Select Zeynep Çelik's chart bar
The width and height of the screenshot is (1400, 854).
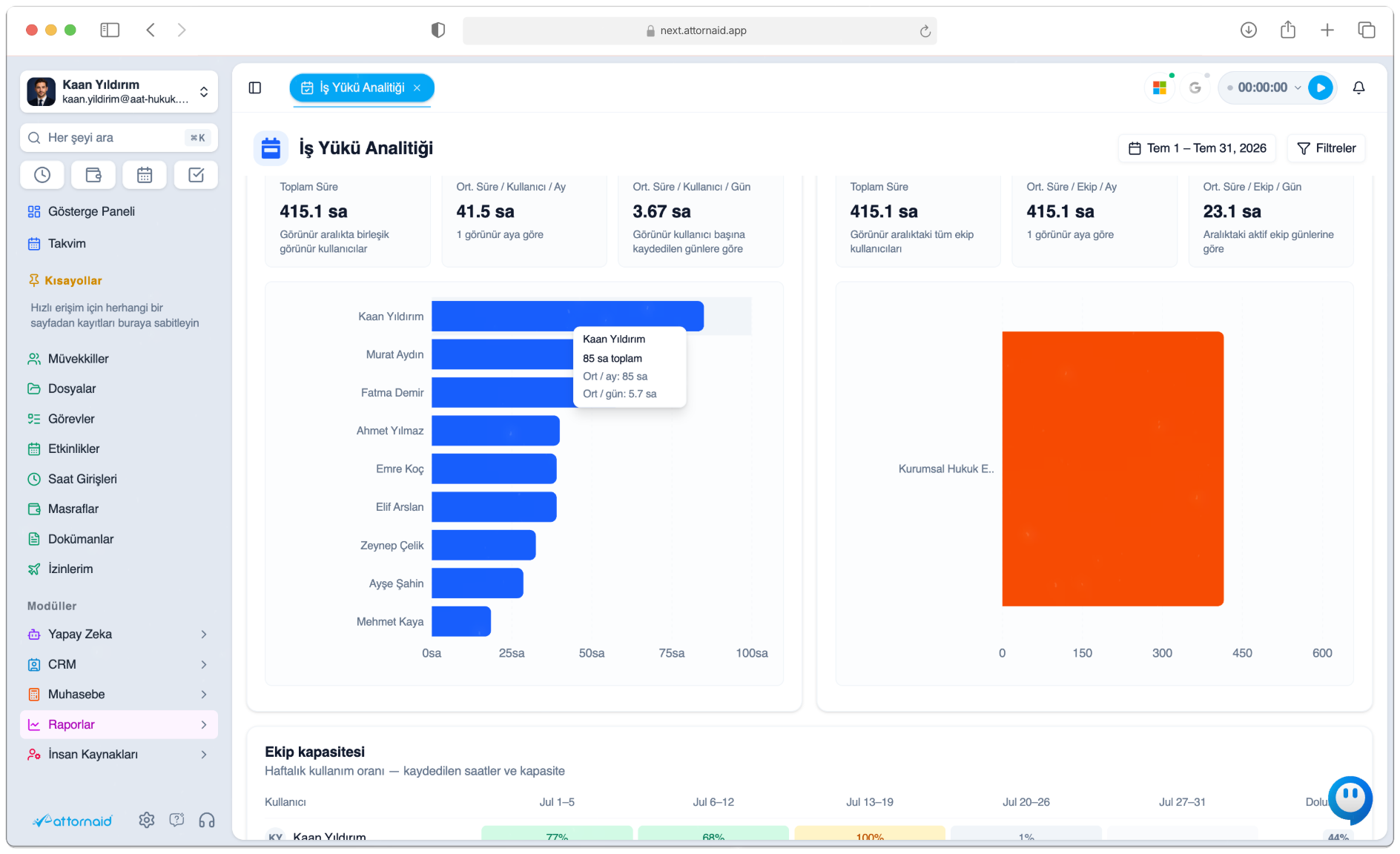point(483,545)
